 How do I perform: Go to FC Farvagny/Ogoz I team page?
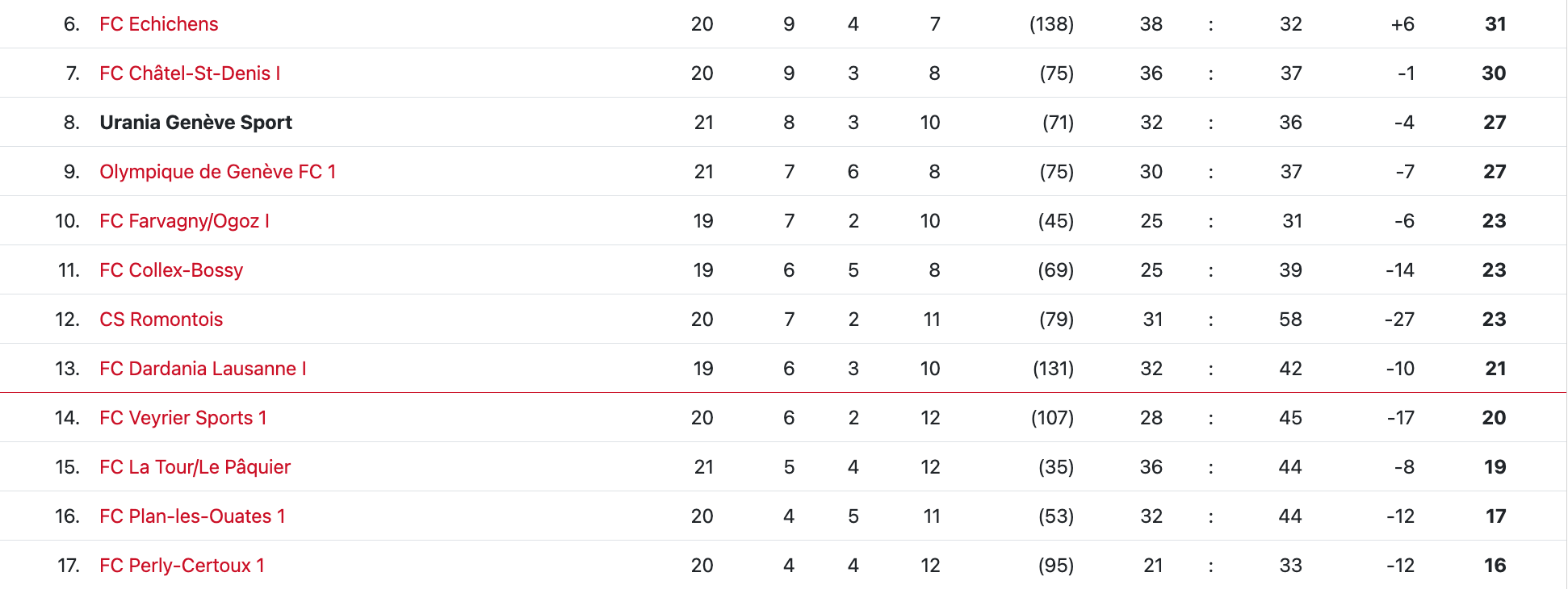pos(184,221)
